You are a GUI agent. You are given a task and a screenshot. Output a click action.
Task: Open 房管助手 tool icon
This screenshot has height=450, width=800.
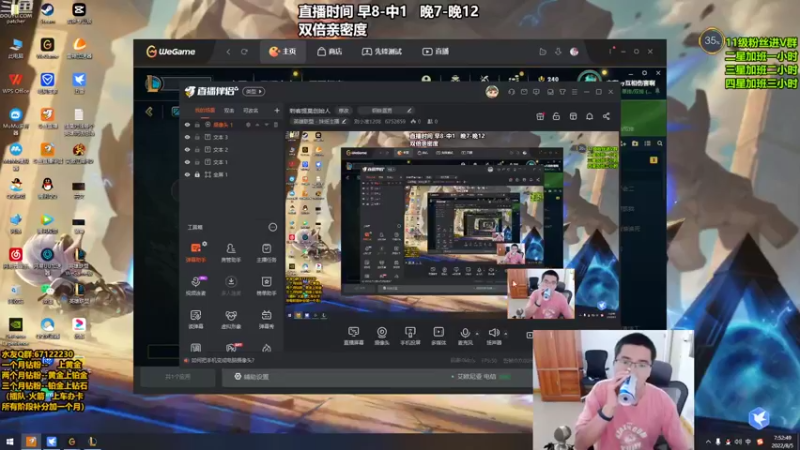click(x=231, y=252)
